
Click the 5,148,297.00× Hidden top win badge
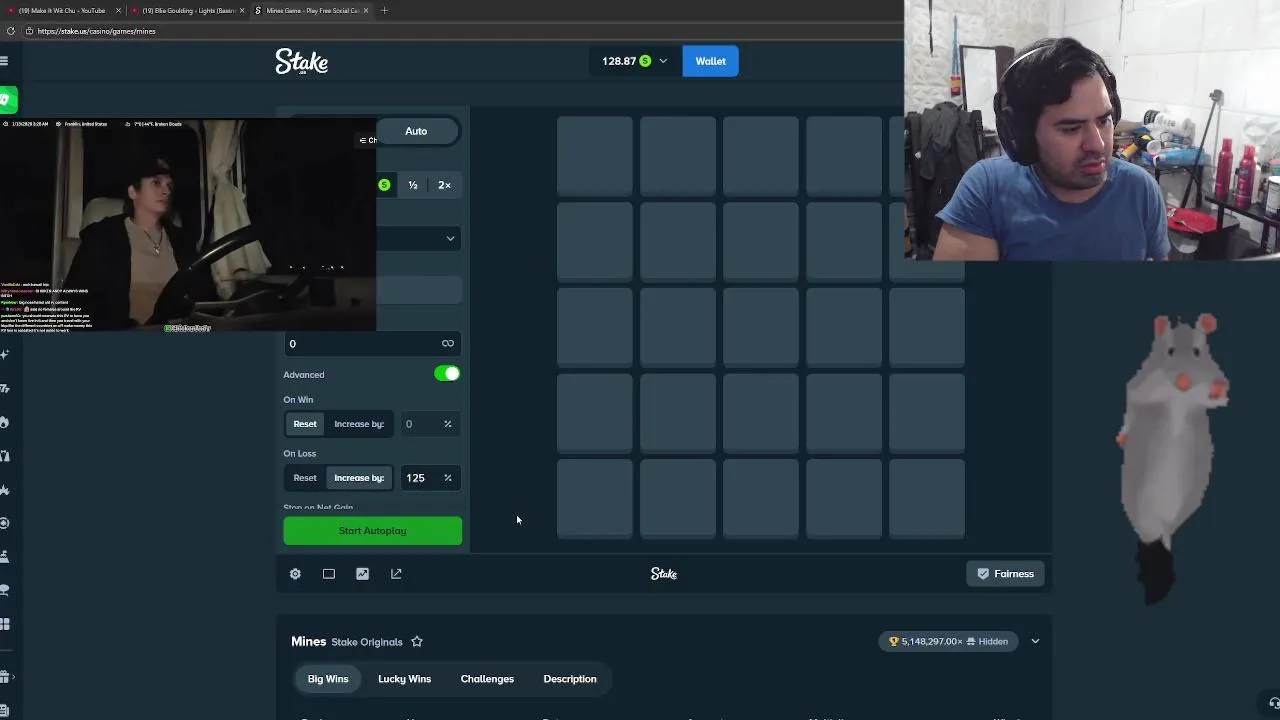[x=949, y=642]
